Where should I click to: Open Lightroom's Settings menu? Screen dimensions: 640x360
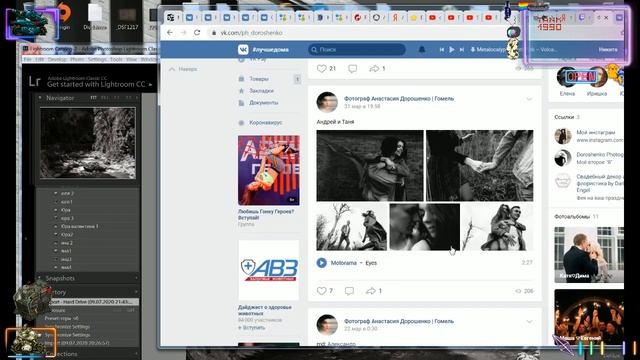click(x=97, y=59)
